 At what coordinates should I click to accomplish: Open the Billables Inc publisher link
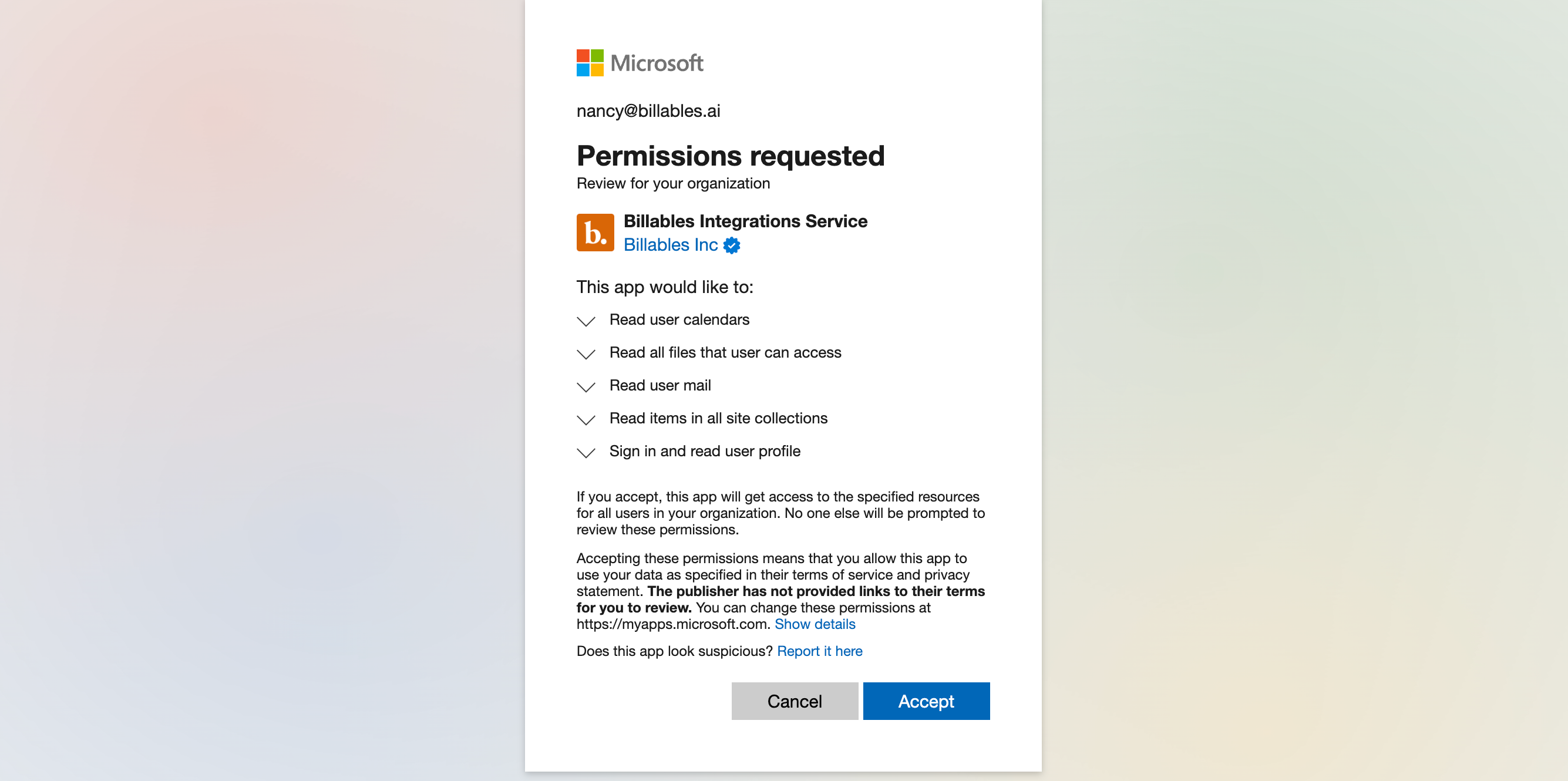pyautogui.click(x=670, y=245)
